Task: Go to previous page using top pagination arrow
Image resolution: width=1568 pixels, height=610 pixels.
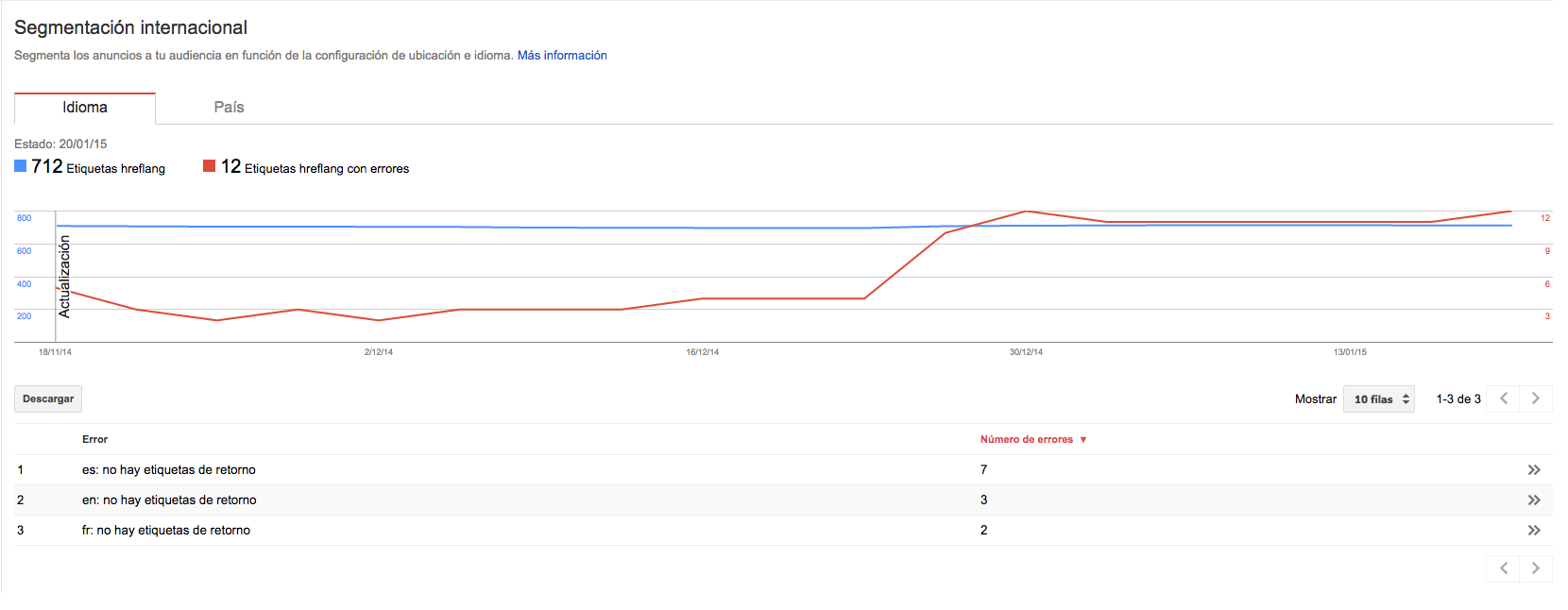Action: coord(1503,399)
